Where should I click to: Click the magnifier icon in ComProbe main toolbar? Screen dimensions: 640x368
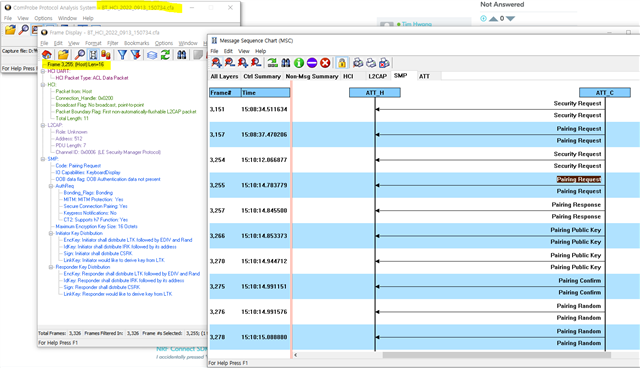(24, 30)
